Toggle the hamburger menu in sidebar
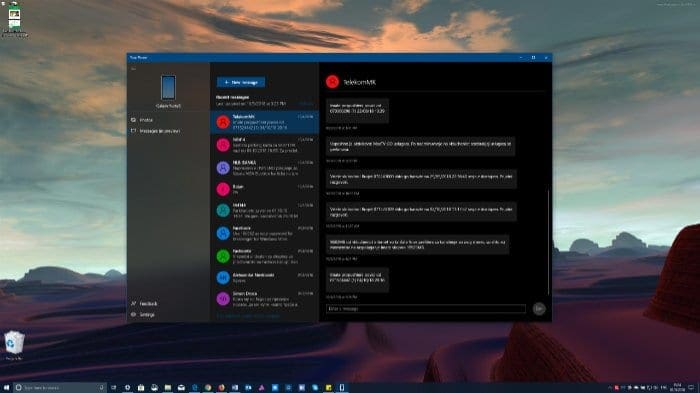 133,69
